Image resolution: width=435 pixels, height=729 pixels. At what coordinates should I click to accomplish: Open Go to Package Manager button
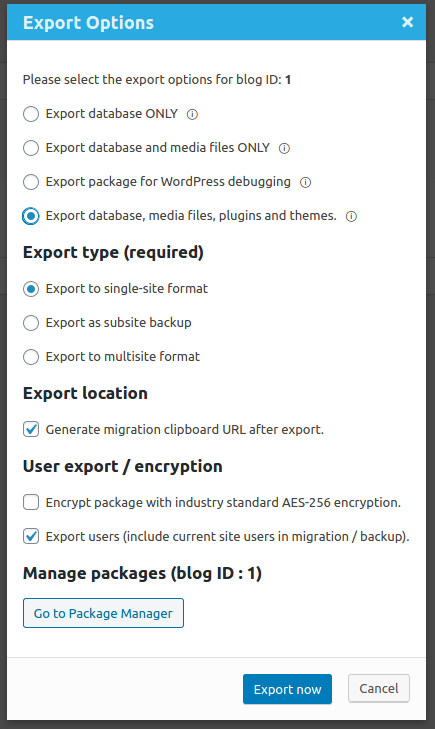pyautogui.click(x=103, y=613)
